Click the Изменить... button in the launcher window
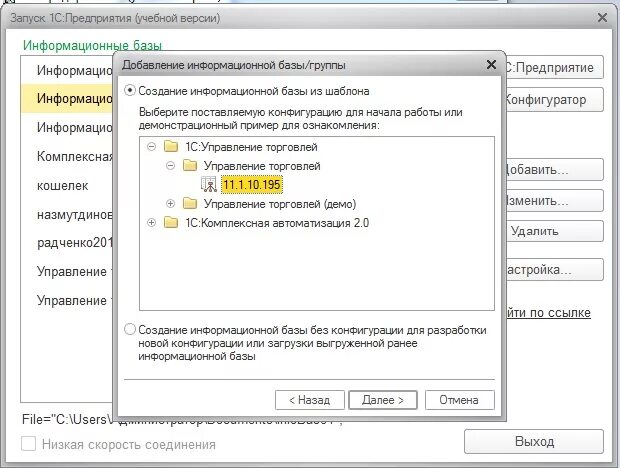 point(555,200)
